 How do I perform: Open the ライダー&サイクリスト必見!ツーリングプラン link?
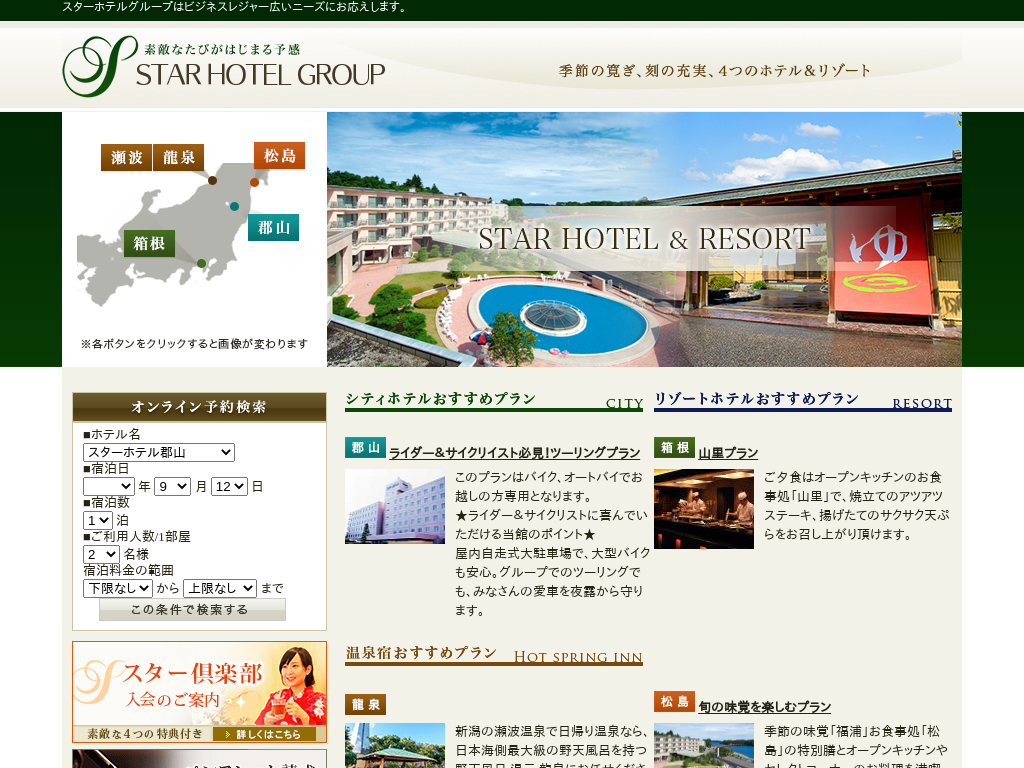tap(515, 453)
